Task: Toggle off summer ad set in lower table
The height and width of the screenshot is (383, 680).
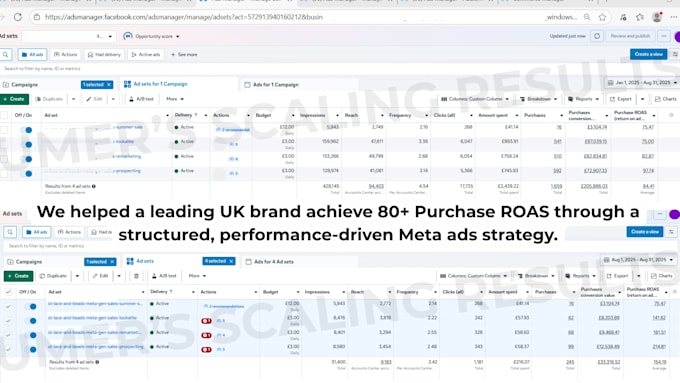Action: click(31, 307)
